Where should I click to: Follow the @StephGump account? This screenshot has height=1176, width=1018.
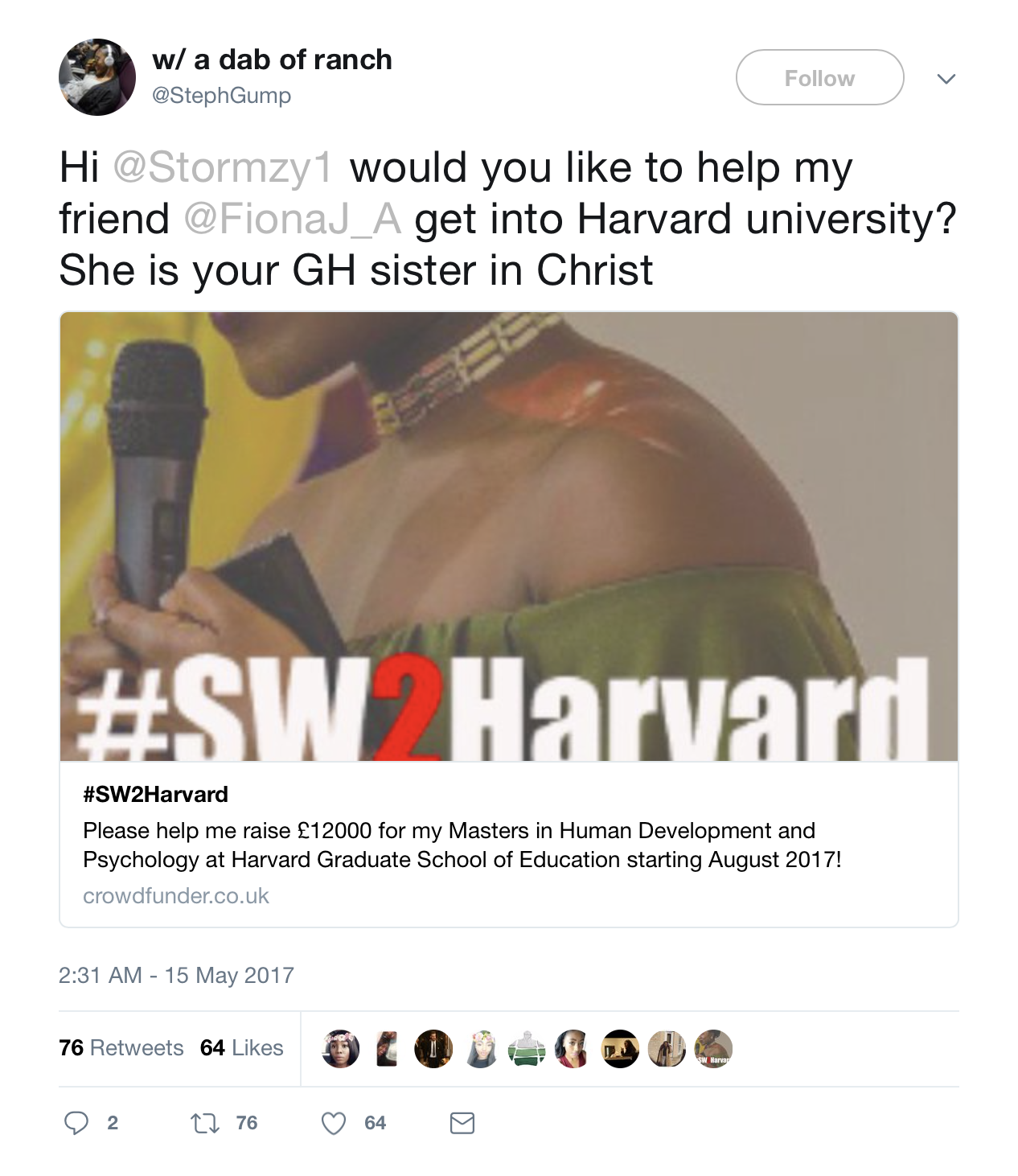pos(819,77)
